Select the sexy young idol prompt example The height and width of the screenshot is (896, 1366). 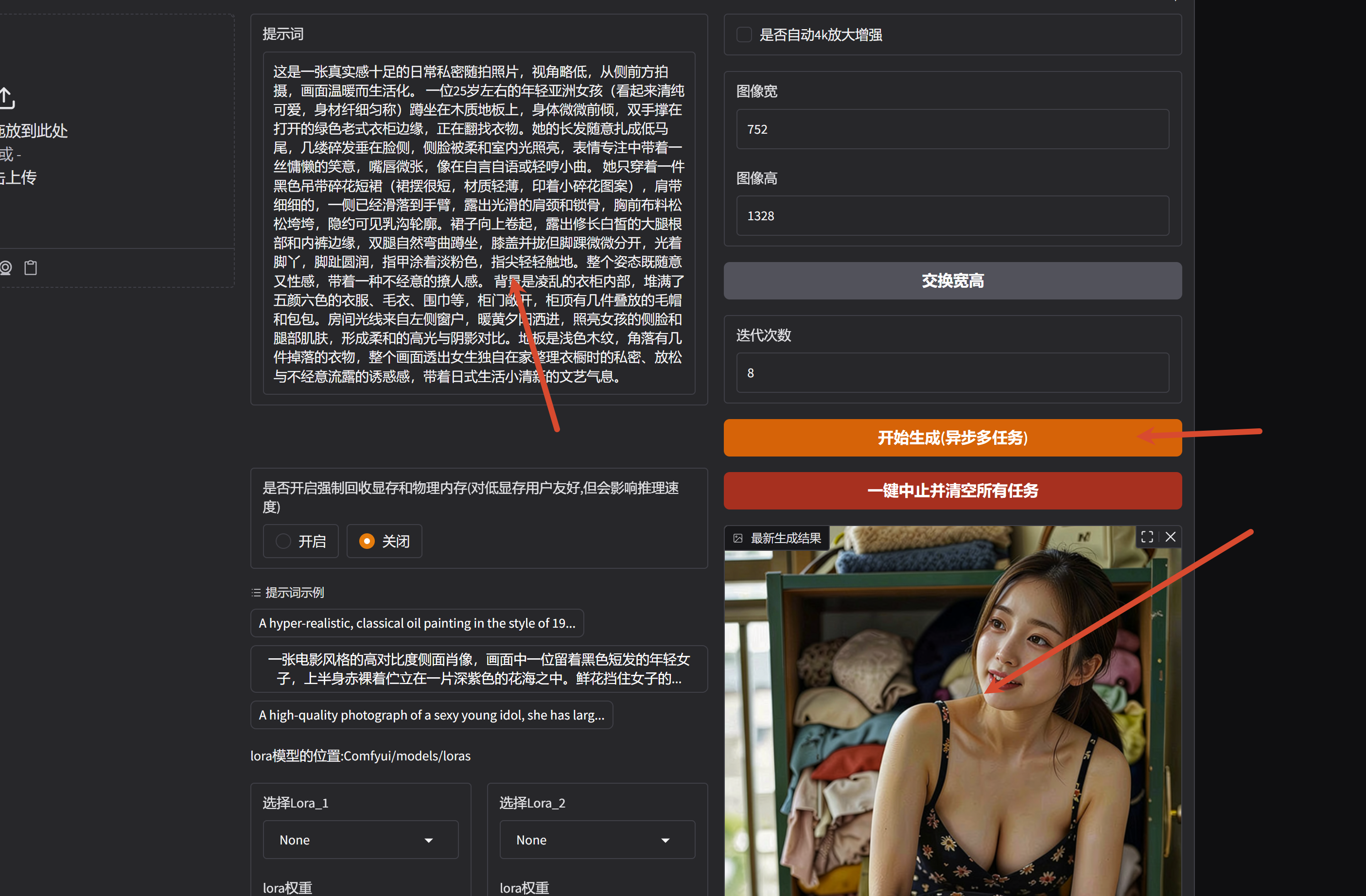coord(432,715)
